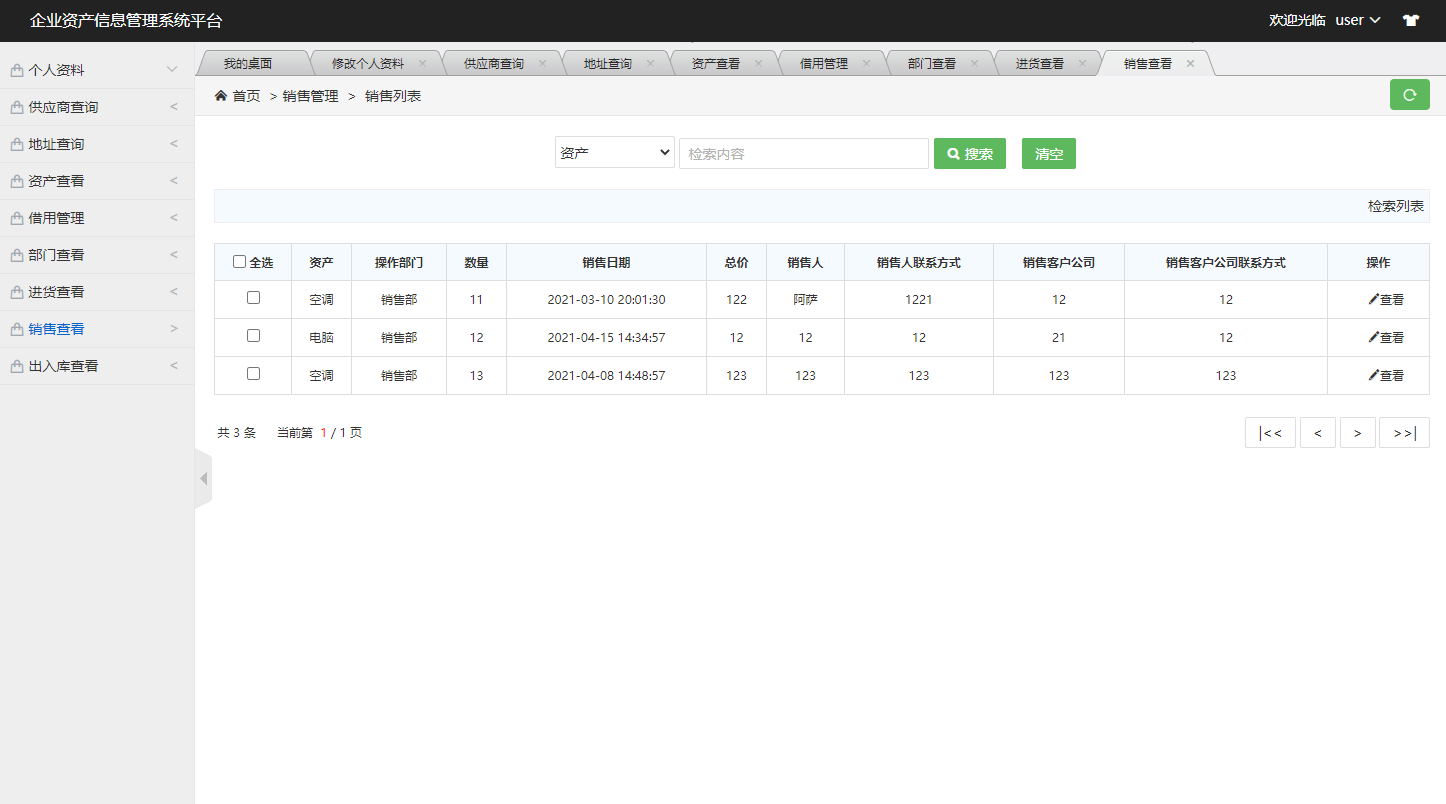Open 销售管理 from the breadcrumb
1446x804 pixels.
point(309,95)
